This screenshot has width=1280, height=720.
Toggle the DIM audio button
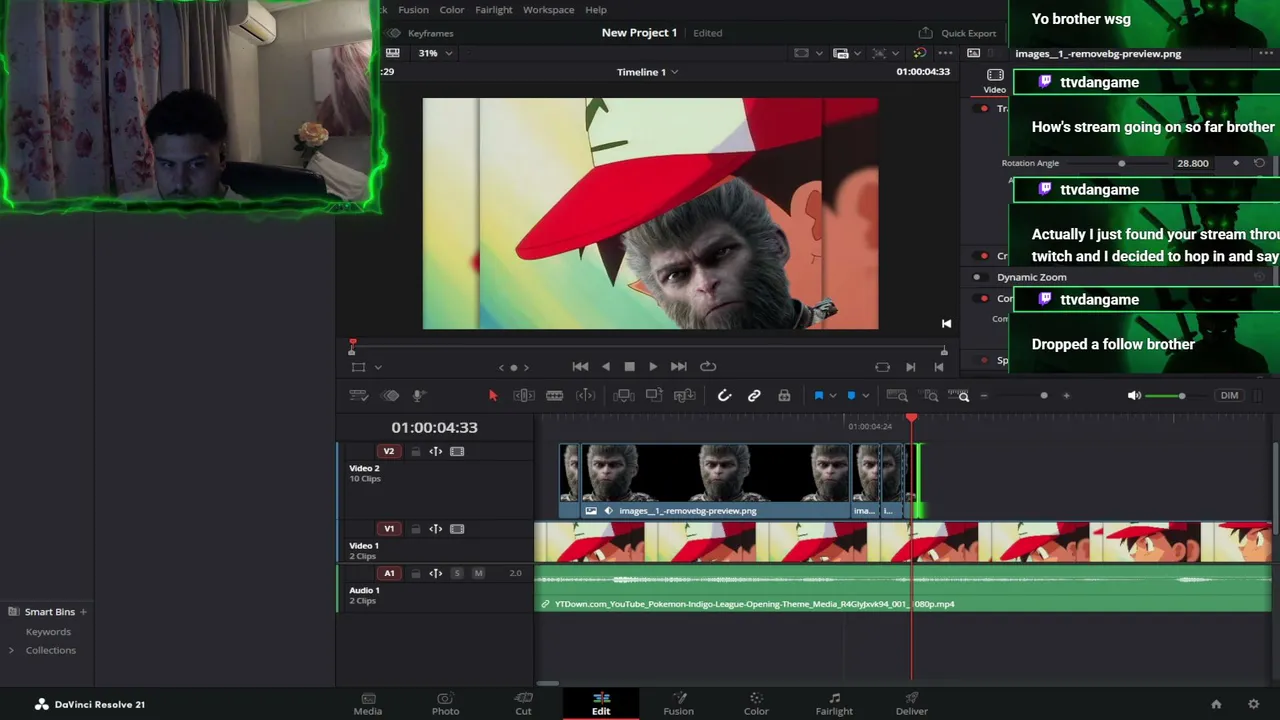pos(1229,396)
